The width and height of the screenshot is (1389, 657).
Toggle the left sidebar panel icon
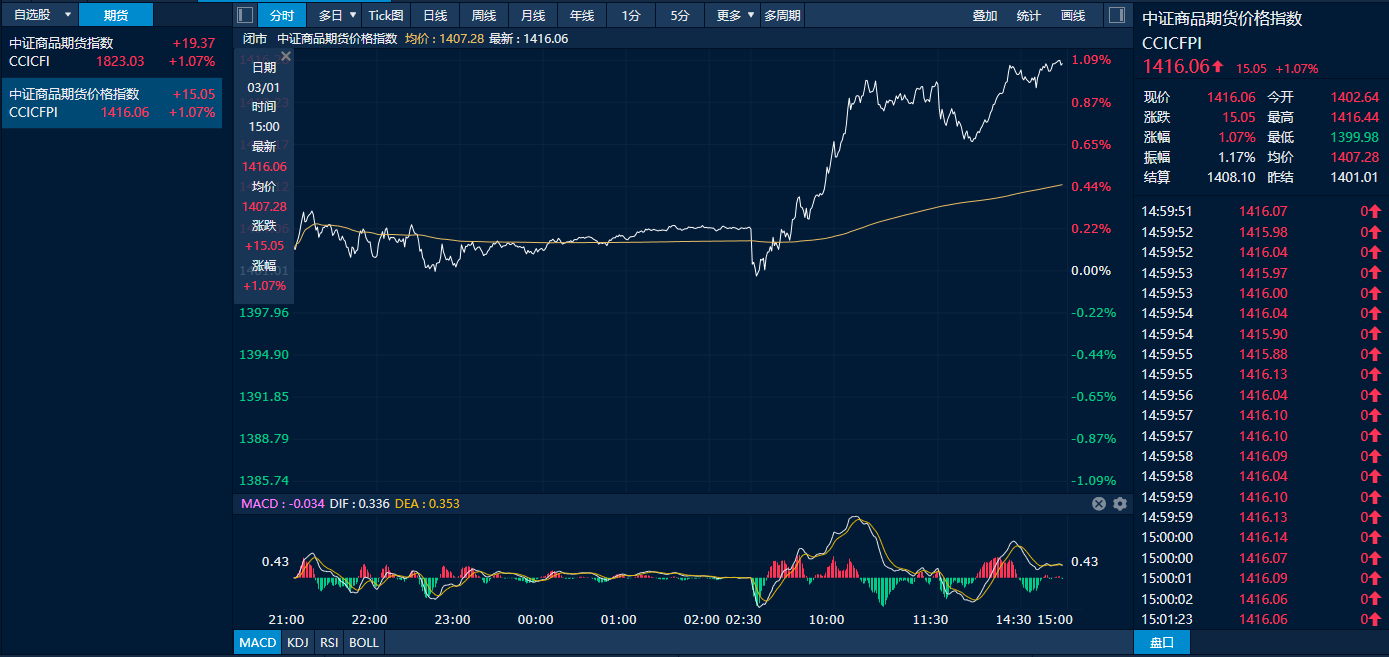click(245, 15)
